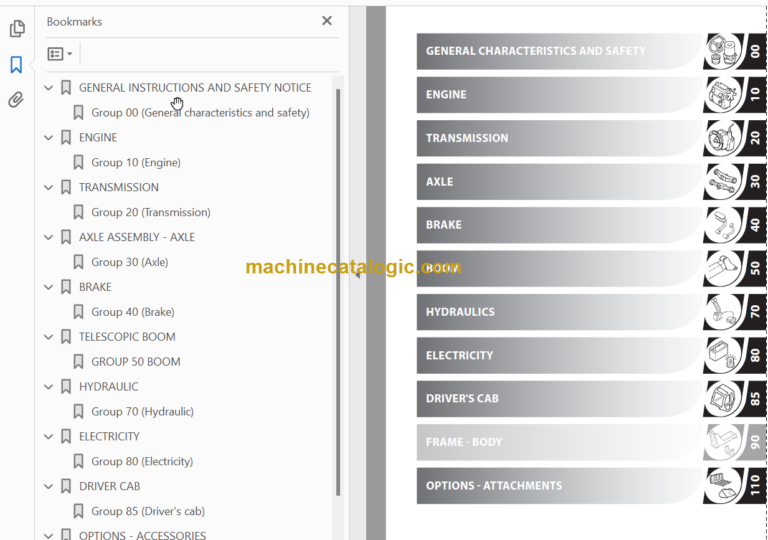Click the group 50 boom icon

click(723, 269)
